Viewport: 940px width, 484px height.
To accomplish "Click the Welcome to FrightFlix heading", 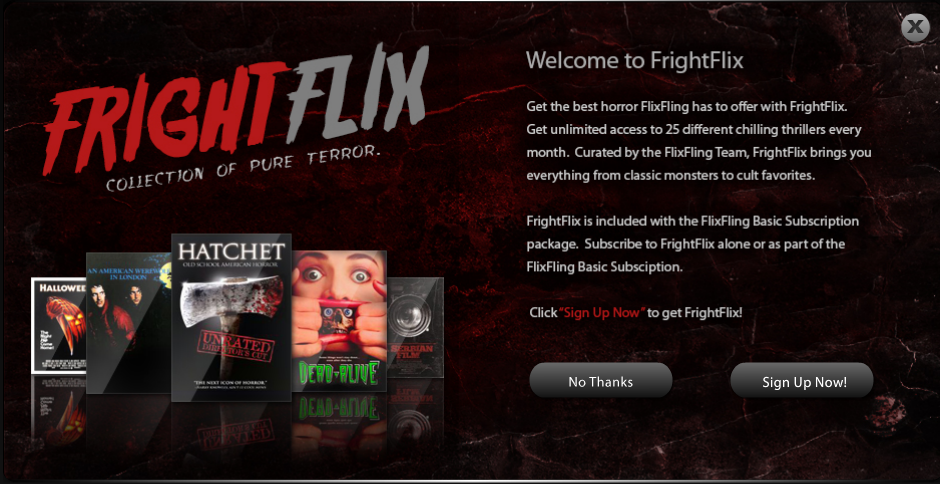I will 635,61.
